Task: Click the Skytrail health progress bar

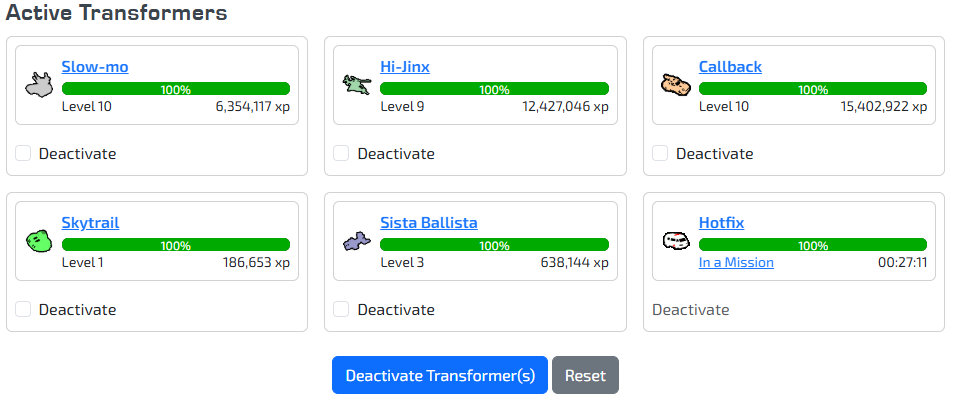Action: (x=176, y=245)
